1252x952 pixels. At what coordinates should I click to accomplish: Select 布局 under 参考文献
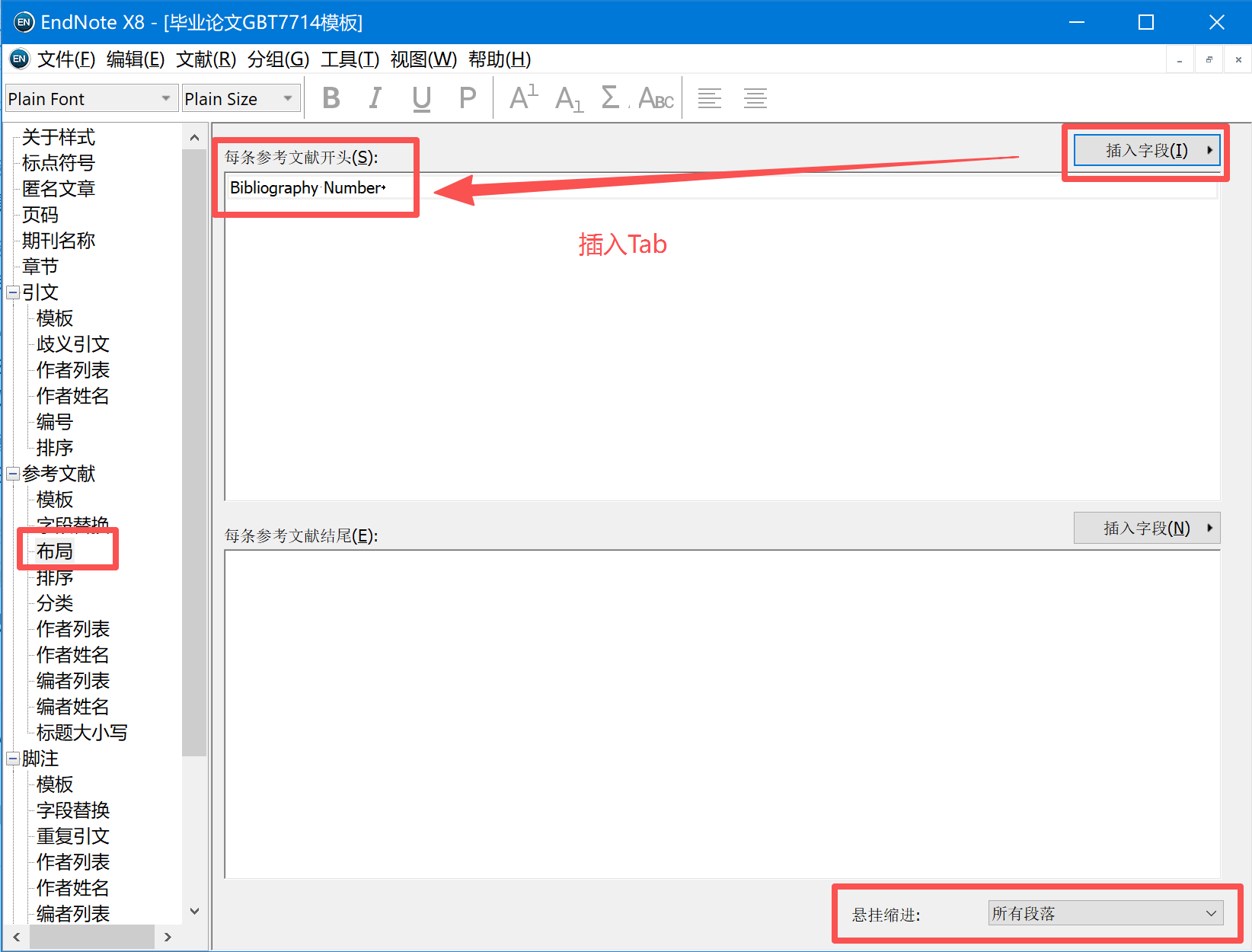pos(55,551)
